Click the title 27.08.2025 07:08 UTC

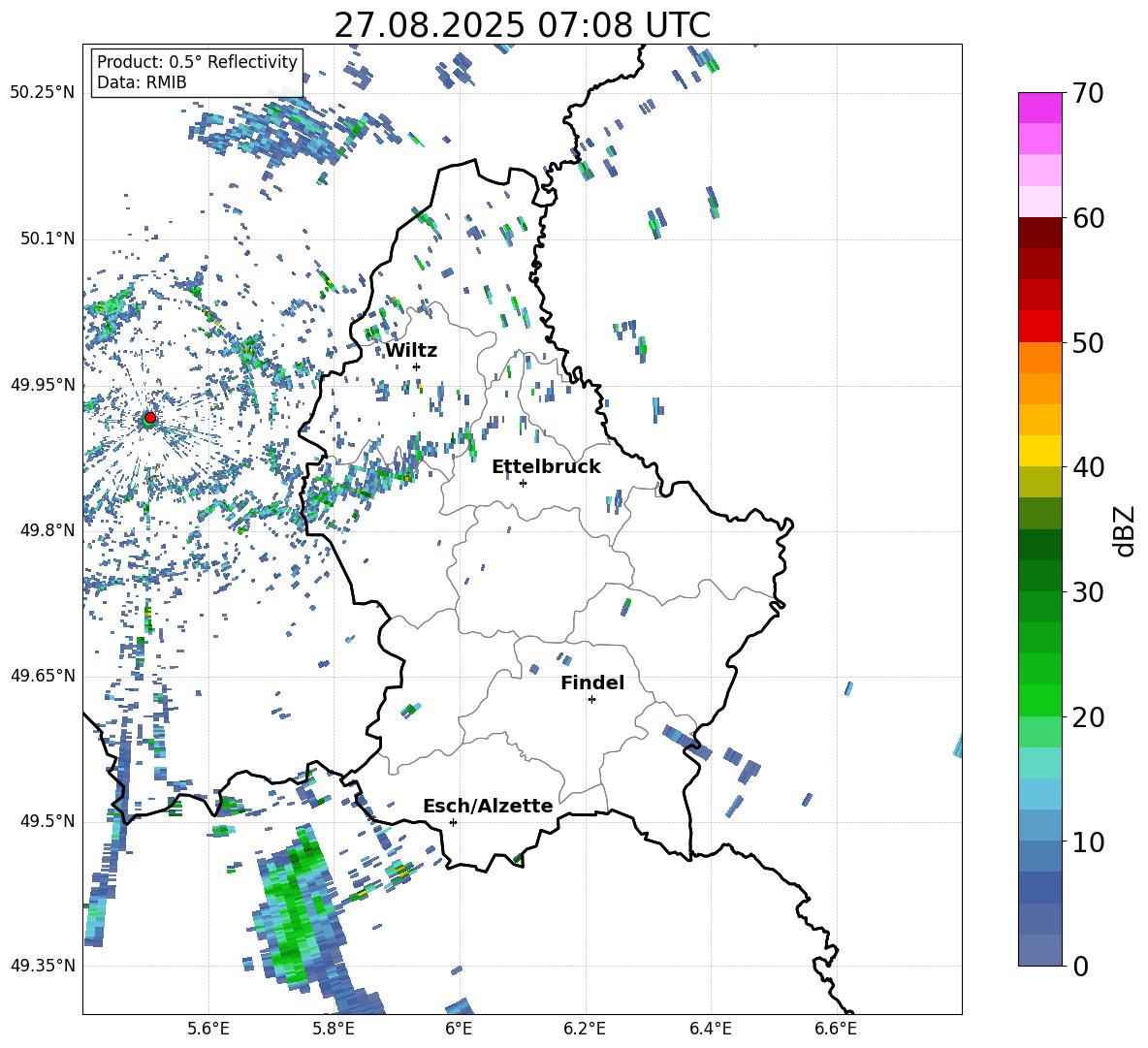tap(522, 25)
